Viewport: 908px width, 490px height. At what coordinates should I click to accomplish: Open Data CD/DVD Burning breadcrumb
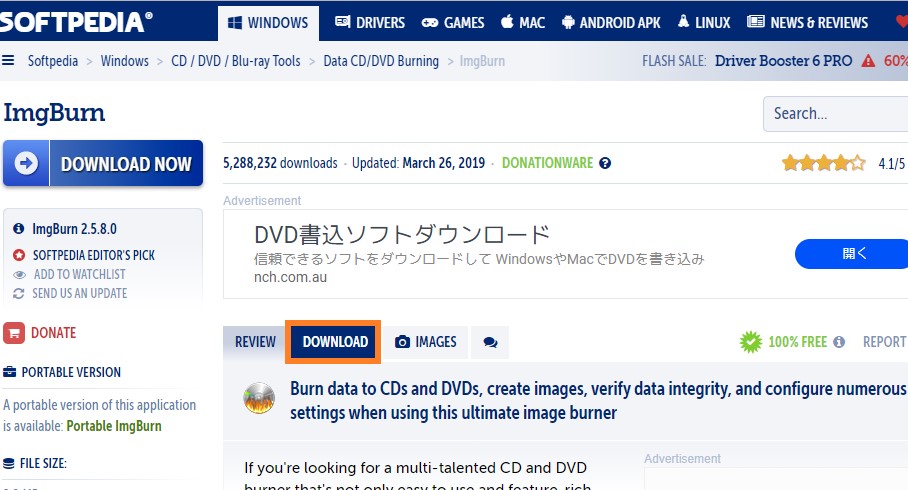coord(381,61)
